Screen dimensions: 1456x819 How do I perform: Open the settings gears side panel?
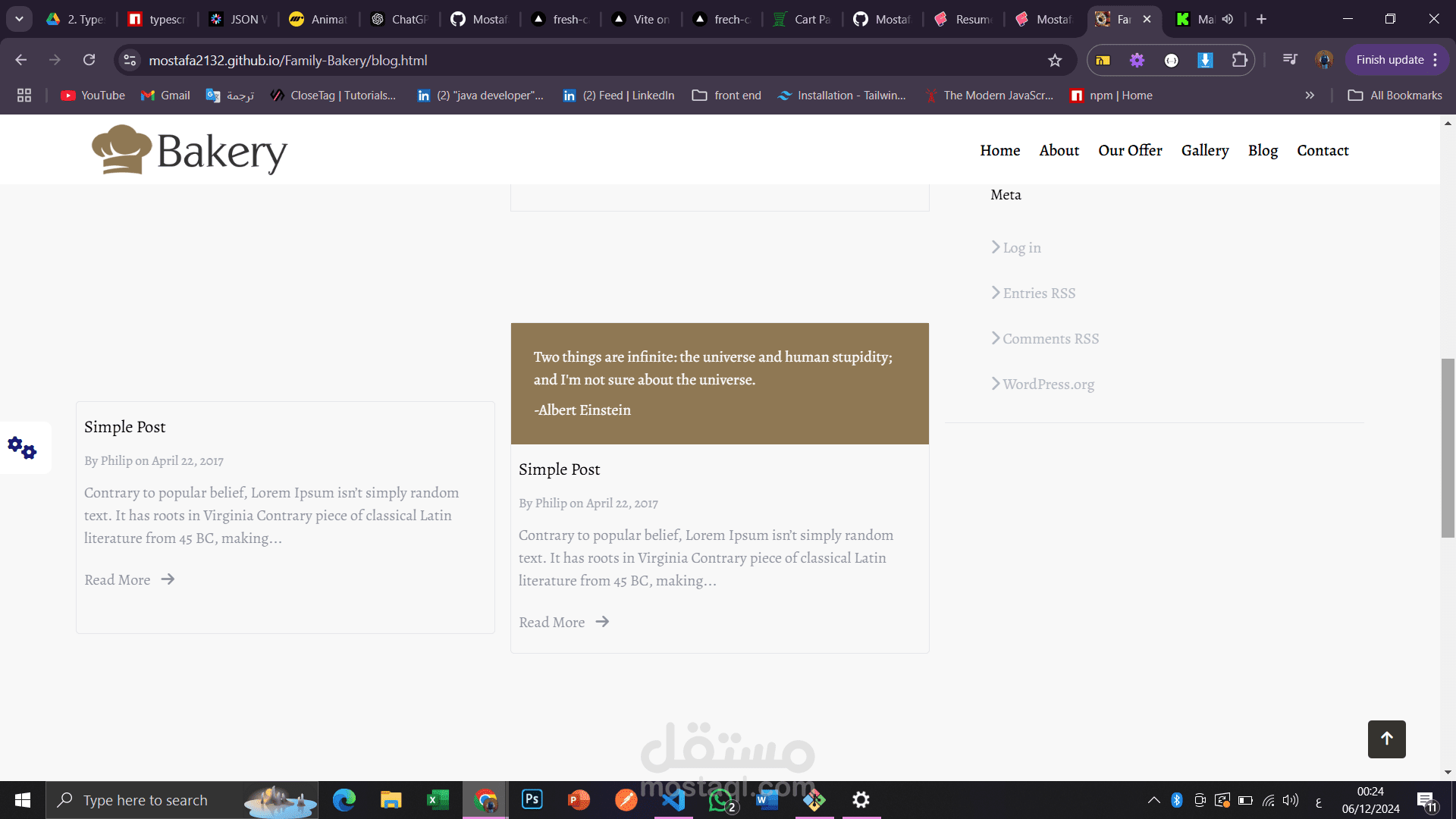click(23, 448)
